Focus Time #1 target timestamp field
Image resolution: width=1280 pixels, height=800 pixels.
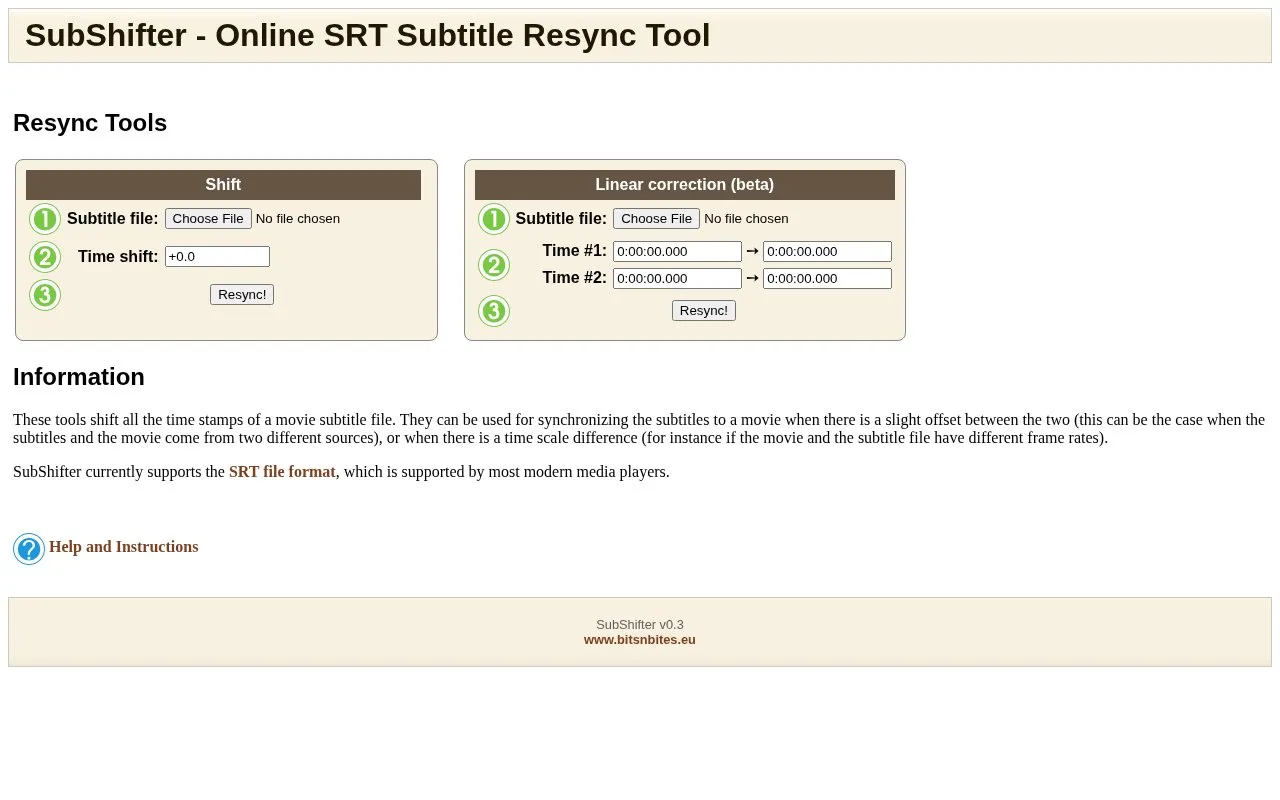827,252
